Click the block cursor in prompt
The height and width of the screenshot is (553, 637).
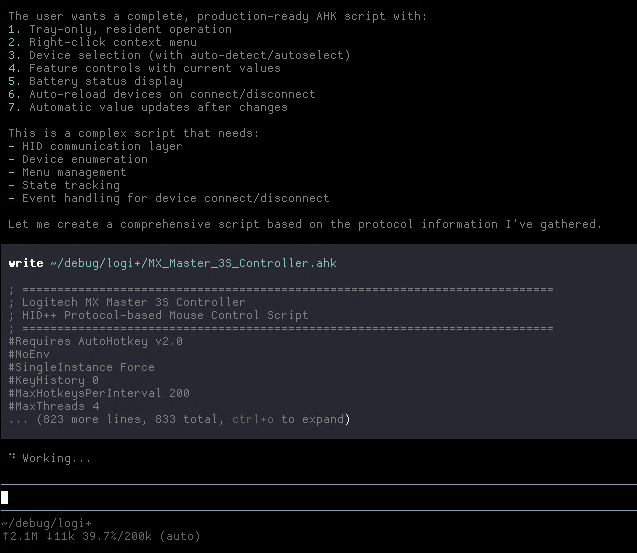(5, 497)
